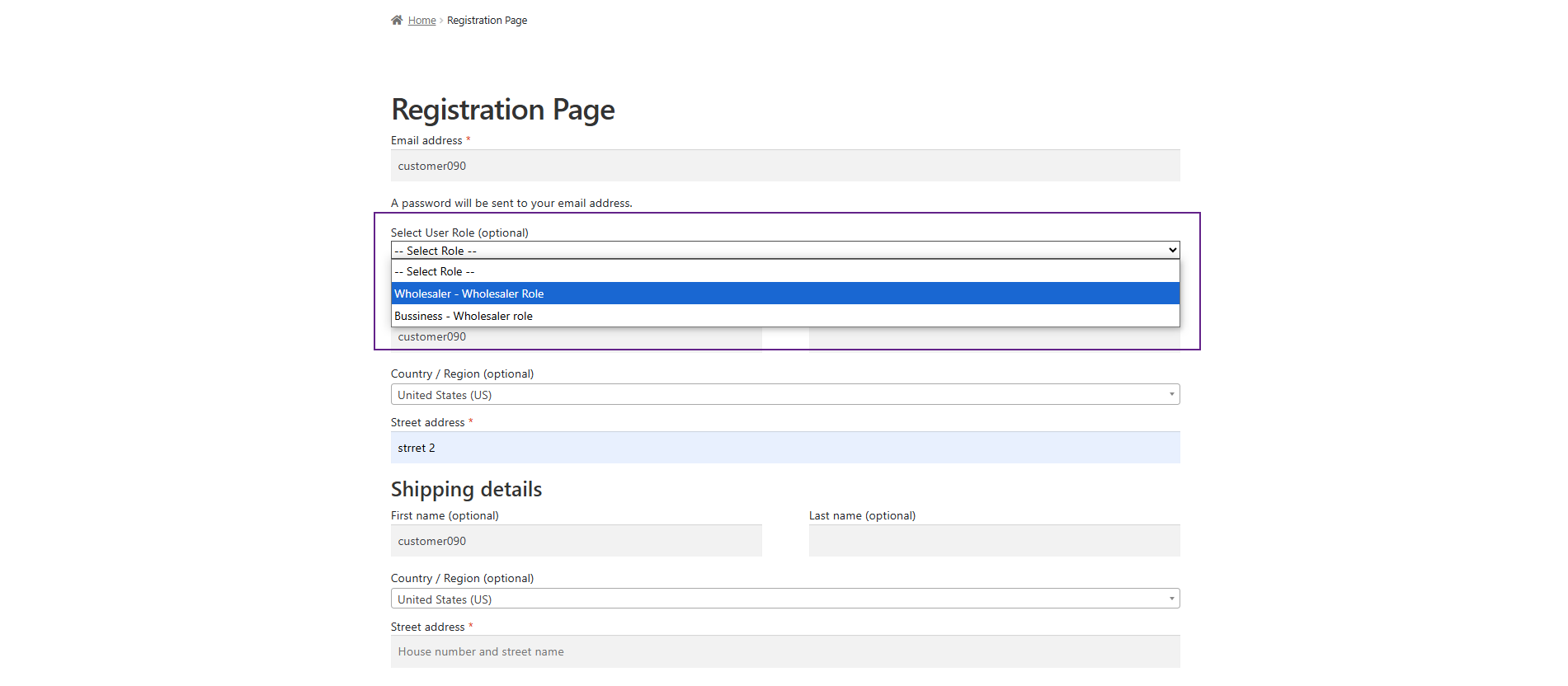Image resolution: width=1568 pixels, height=686 pixels.
Task: Click 'First name (optional)' label in shipping
Action: [445, 515]
